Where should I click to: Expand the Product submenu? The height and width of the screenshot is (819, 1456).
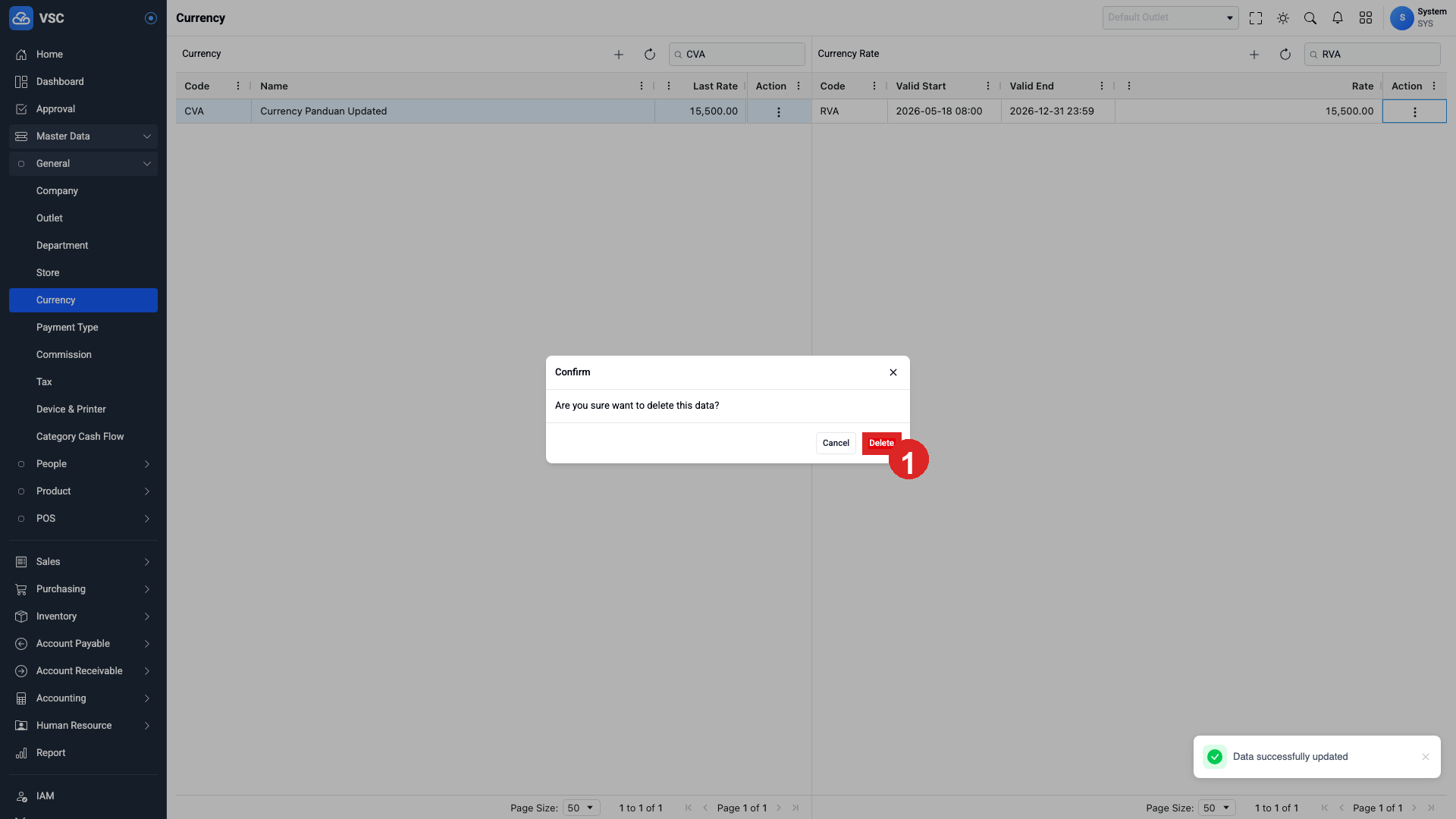click(x=83, y=491)
